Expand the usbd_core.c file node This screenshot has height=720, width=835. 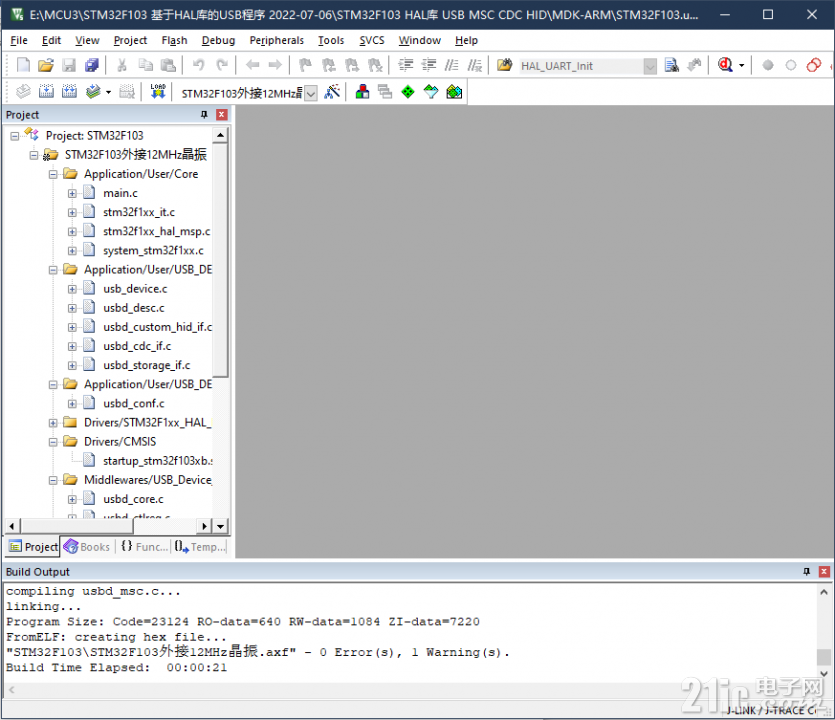tap(72, 500)
